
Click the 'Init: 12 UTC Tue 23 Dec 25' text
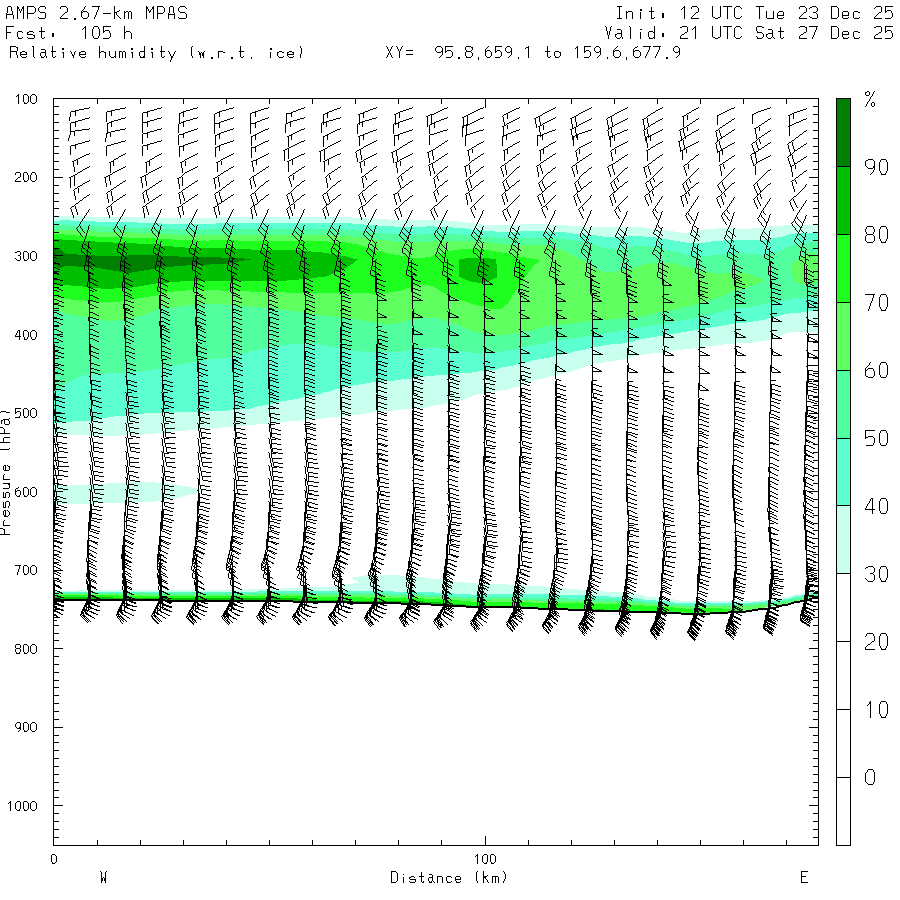click(x=755, y=13)
